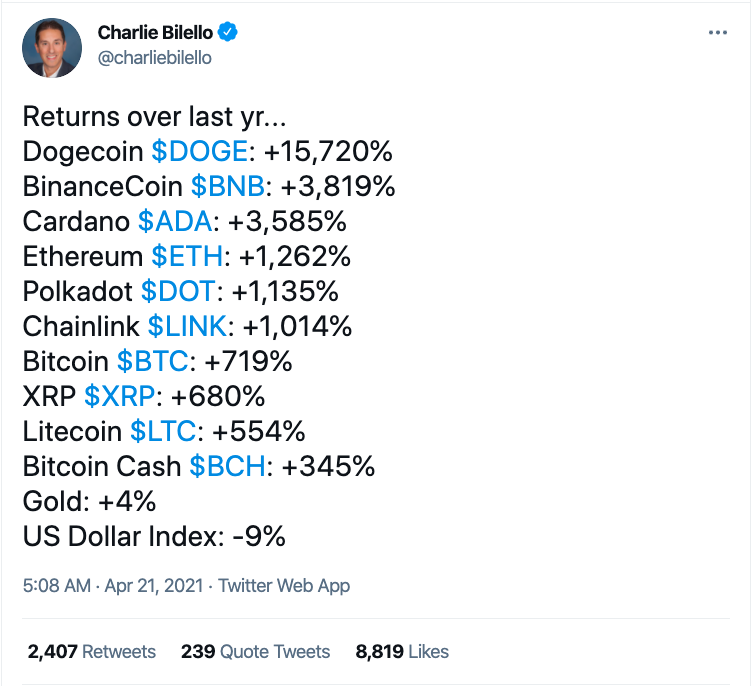View the 2,407 Retweets list
Viewport: 752px width, 686px height.
point(92,651)
